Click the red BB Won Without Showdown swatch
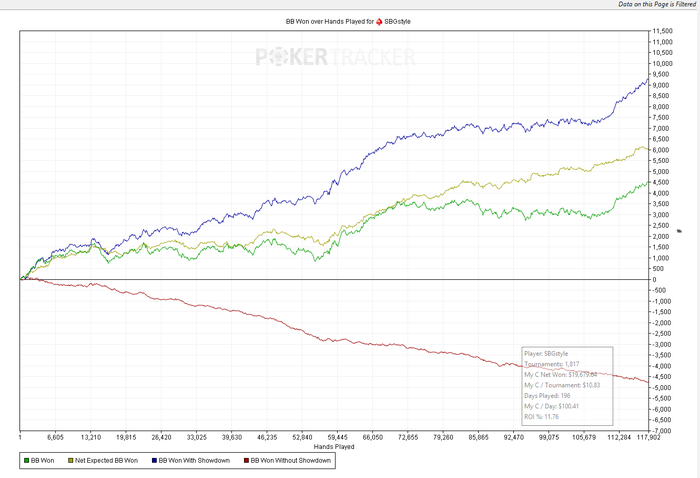 coord(246,460)
